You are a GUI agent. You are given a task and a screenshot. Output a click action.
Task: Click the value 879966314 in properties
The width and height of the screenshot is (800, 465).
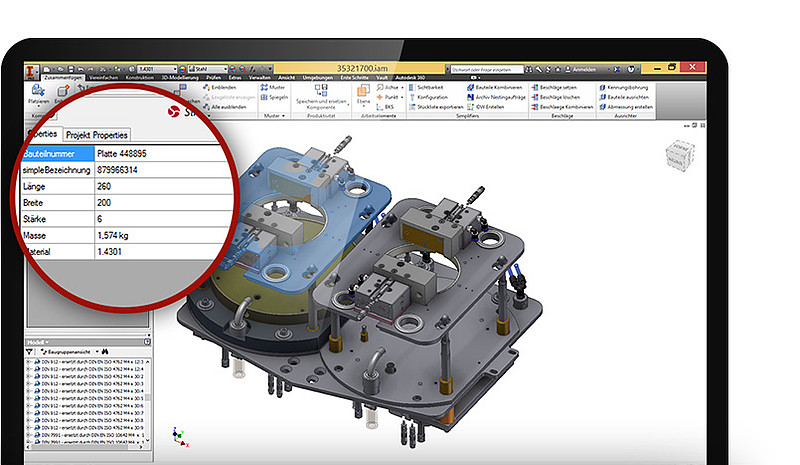pos(117,170)
